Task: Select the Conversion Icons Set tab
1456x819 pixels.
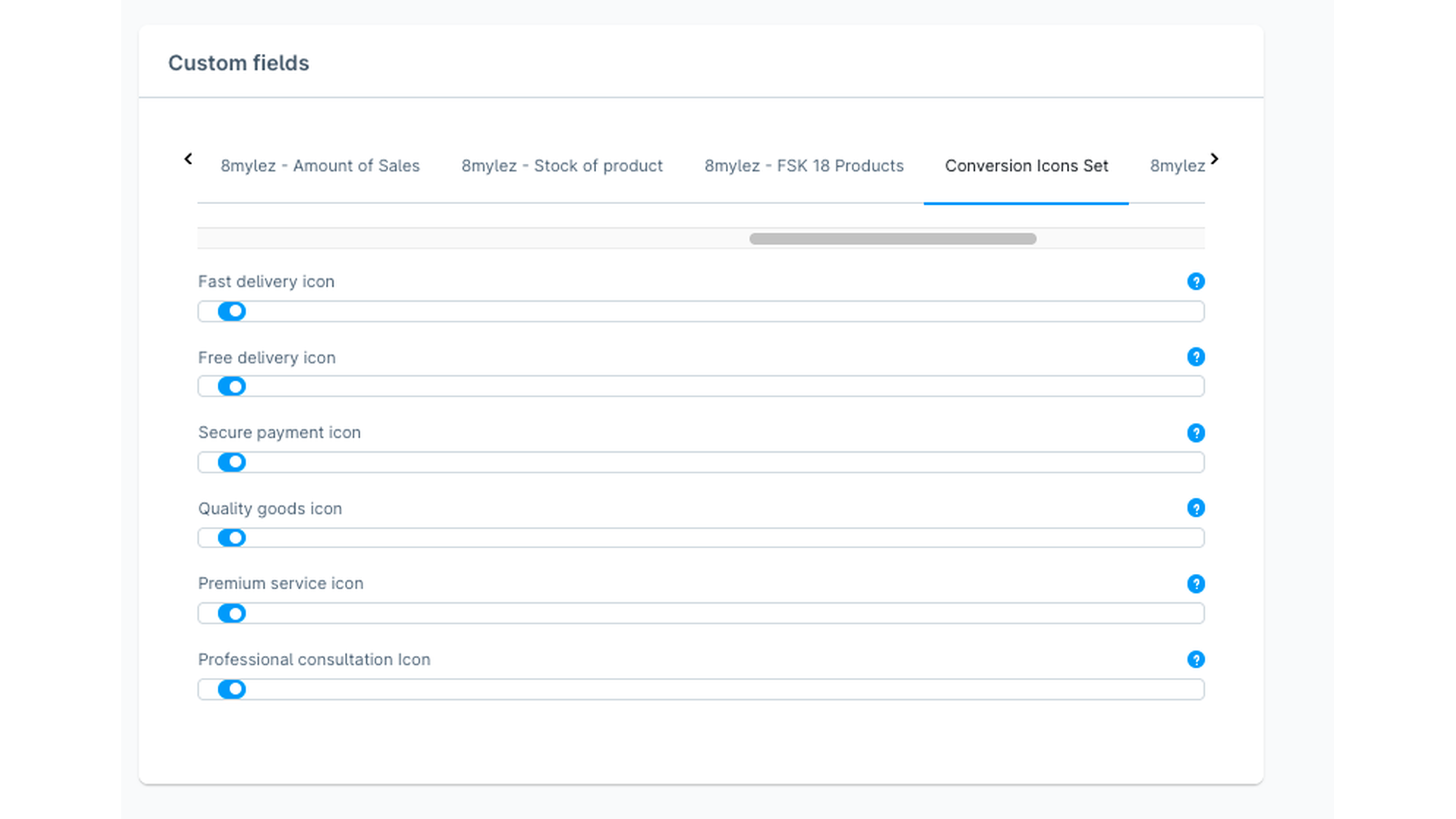Action: click(x=1027, y=165)
